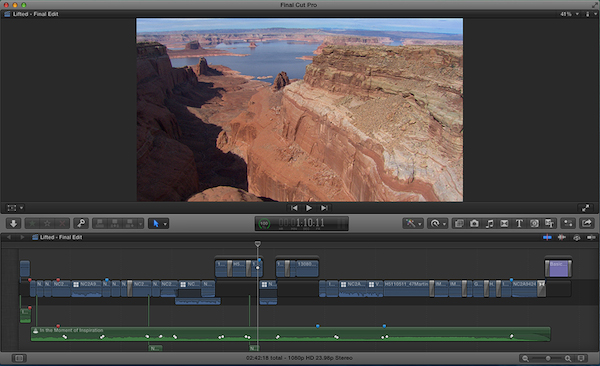The height and width of the screenshot is (366, 600).
Task: Connect clip to primary storyline button
Action: point(100,224)
